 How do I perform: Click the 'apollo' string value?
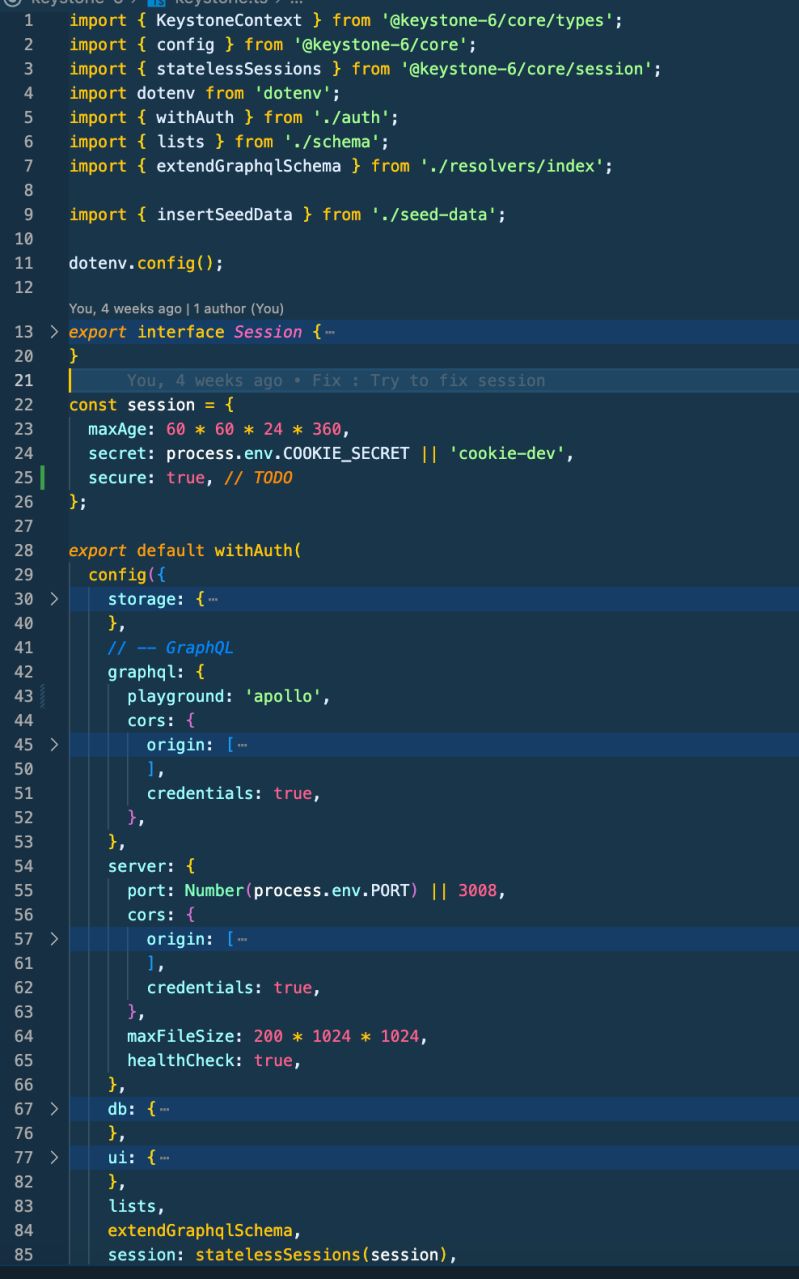tap(282, 696)
